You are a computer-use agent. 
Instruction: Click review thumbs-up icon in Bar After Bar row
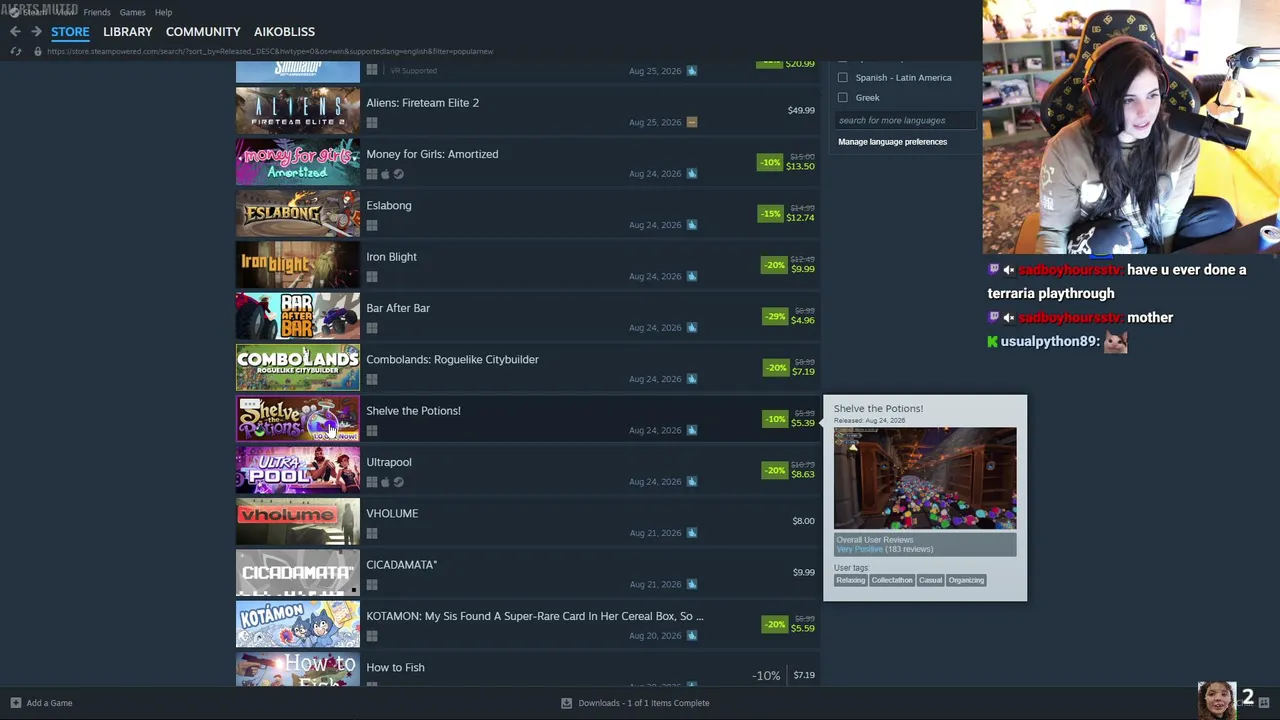tap(691, 328)
